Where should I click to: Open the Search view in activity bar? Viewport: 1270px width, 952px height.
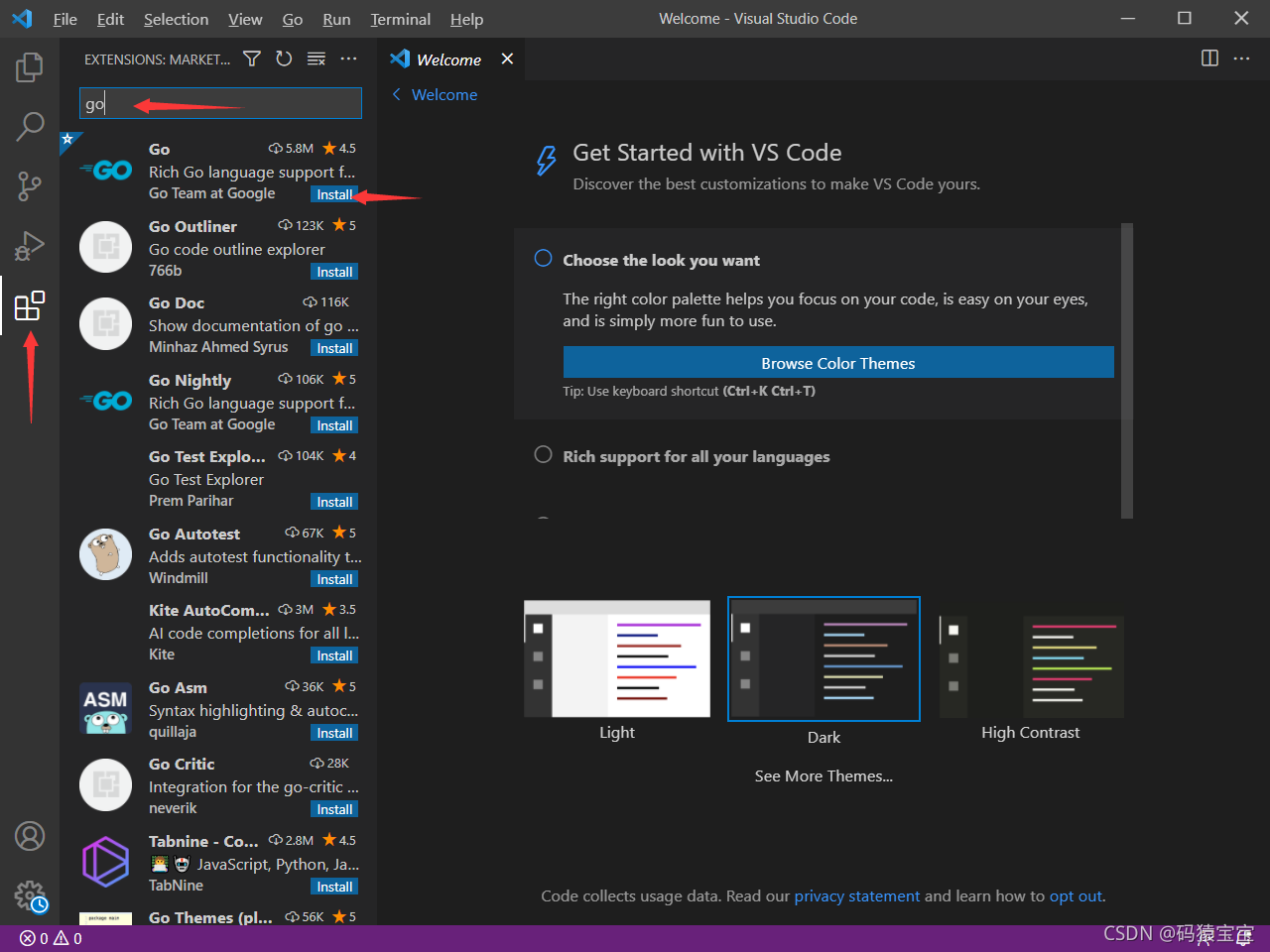tap(30, 126)
